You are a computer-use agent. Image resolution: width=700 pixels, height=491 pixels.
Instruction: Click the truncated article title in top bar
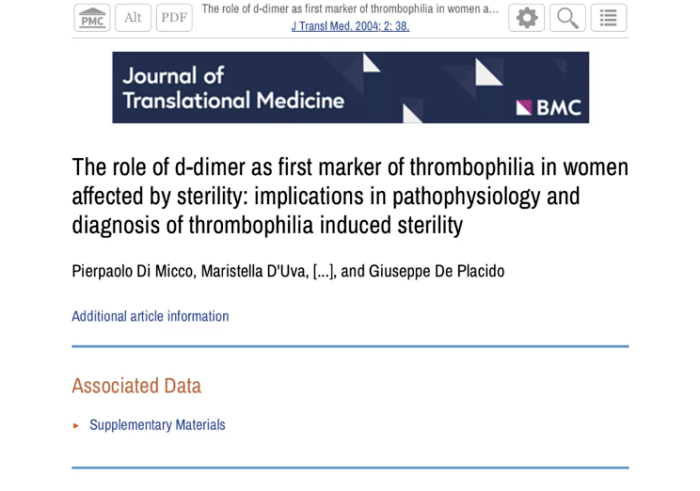(350, 9)
